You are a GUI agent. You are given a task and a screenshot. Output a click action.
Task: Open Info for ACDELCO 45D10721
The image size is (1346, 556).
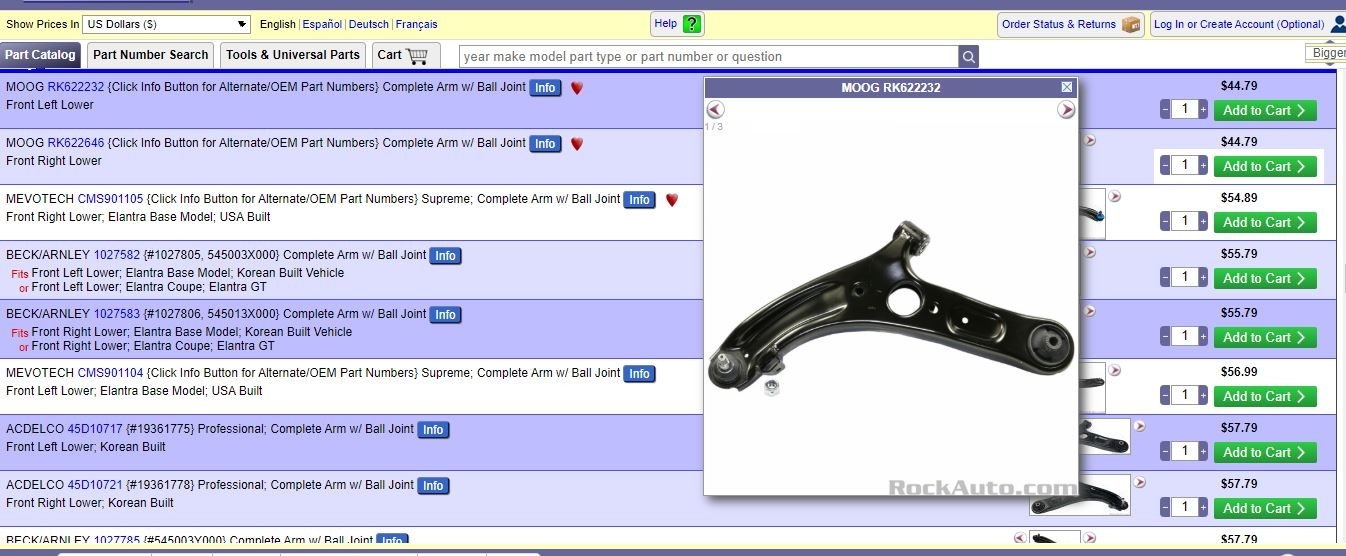(x=433, y=486)
